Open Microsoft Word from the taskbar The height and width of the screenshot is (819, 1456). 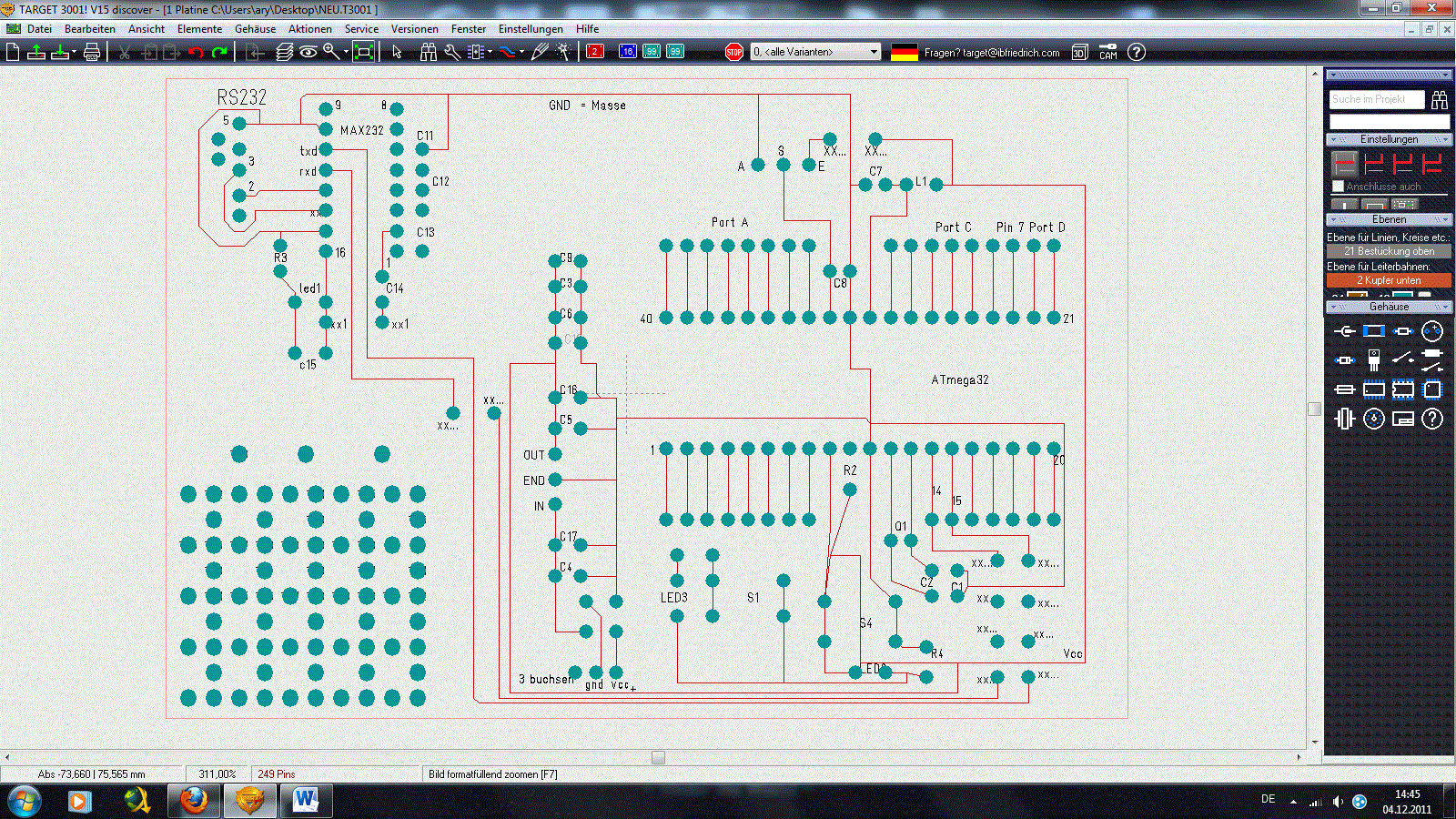(x=306, y=801)
